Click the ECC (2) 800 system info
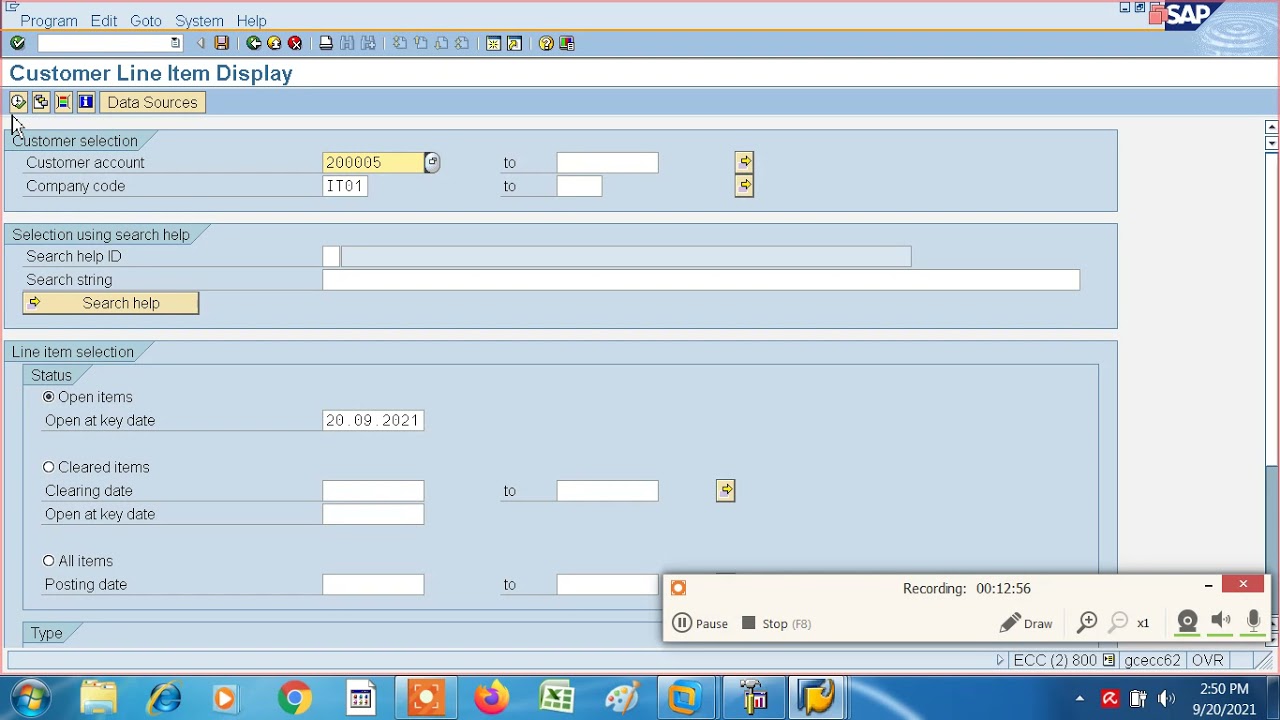Viewport: 1280px width, 720px height. point(1055,660)
